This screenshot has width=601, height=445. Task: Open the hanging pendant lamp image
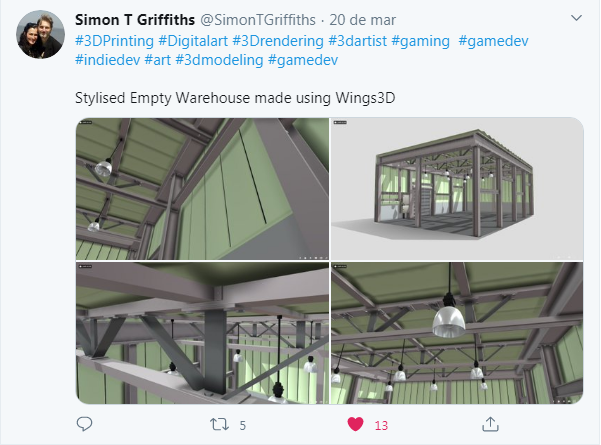(x=457, y=333)
